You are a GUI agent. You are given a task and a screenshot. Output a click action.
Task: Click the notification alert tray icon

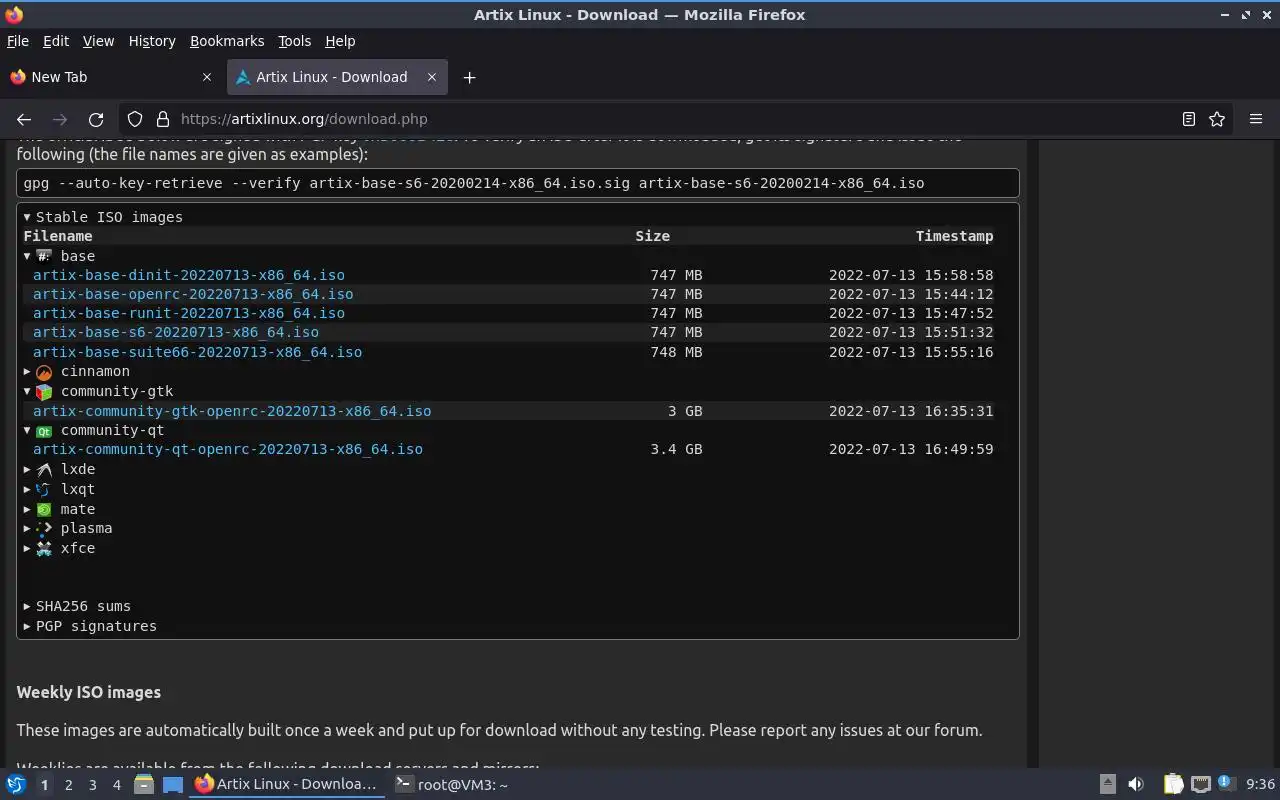1226,784
